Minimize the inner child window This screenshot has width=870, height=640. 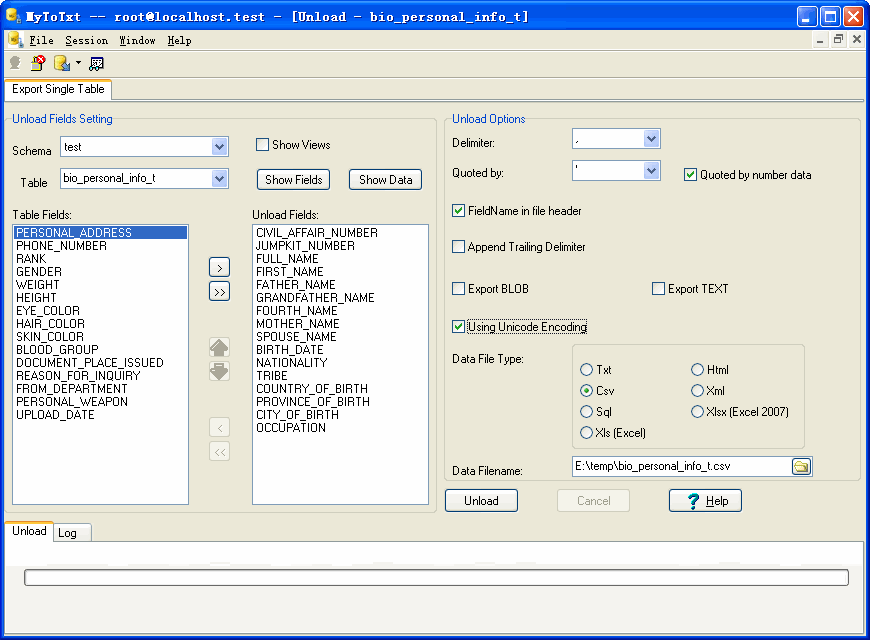tap(820, 39)
